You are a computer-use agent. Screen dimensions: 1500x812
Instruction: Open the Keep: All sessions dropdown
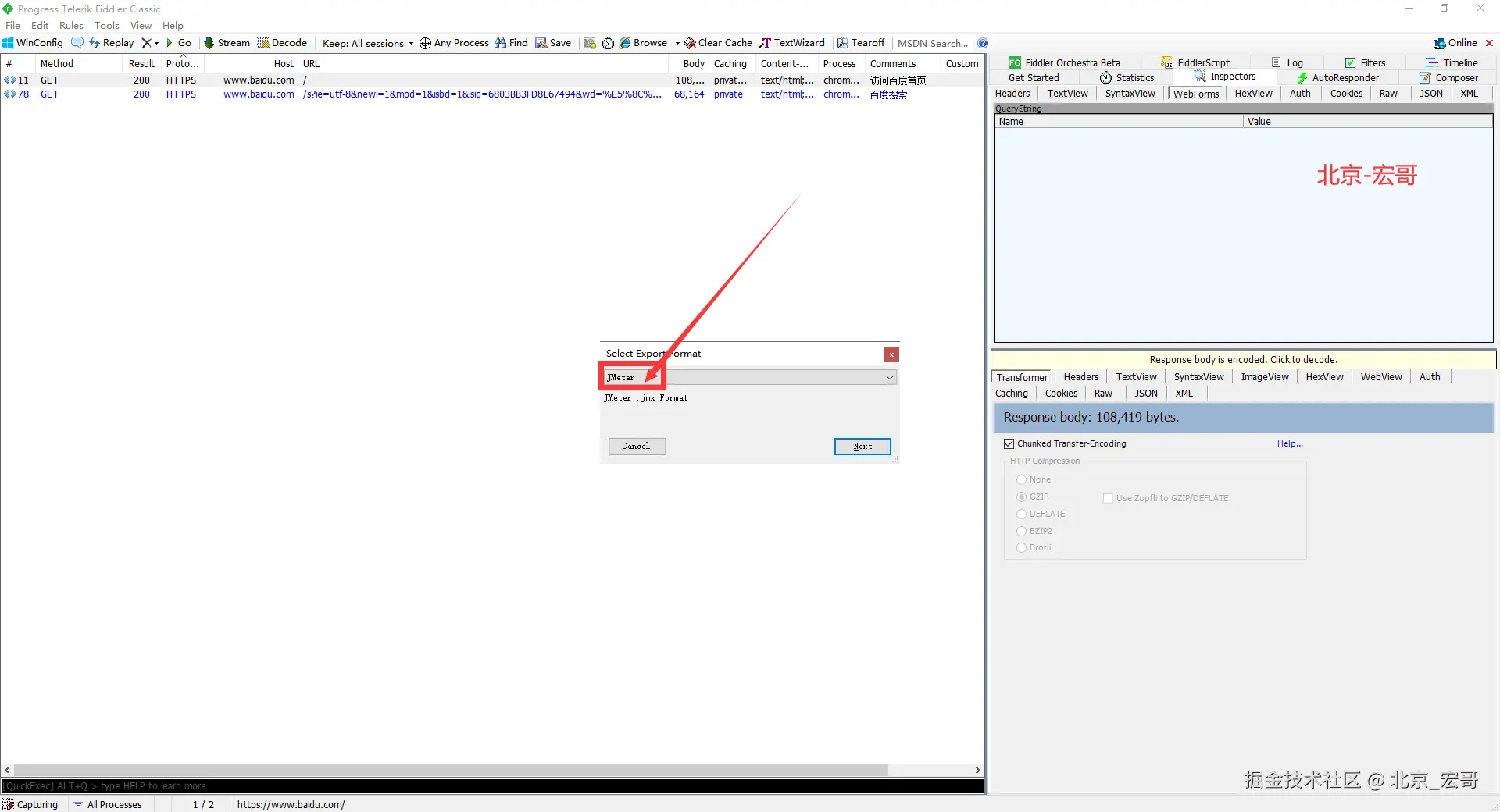coord(368,43)
